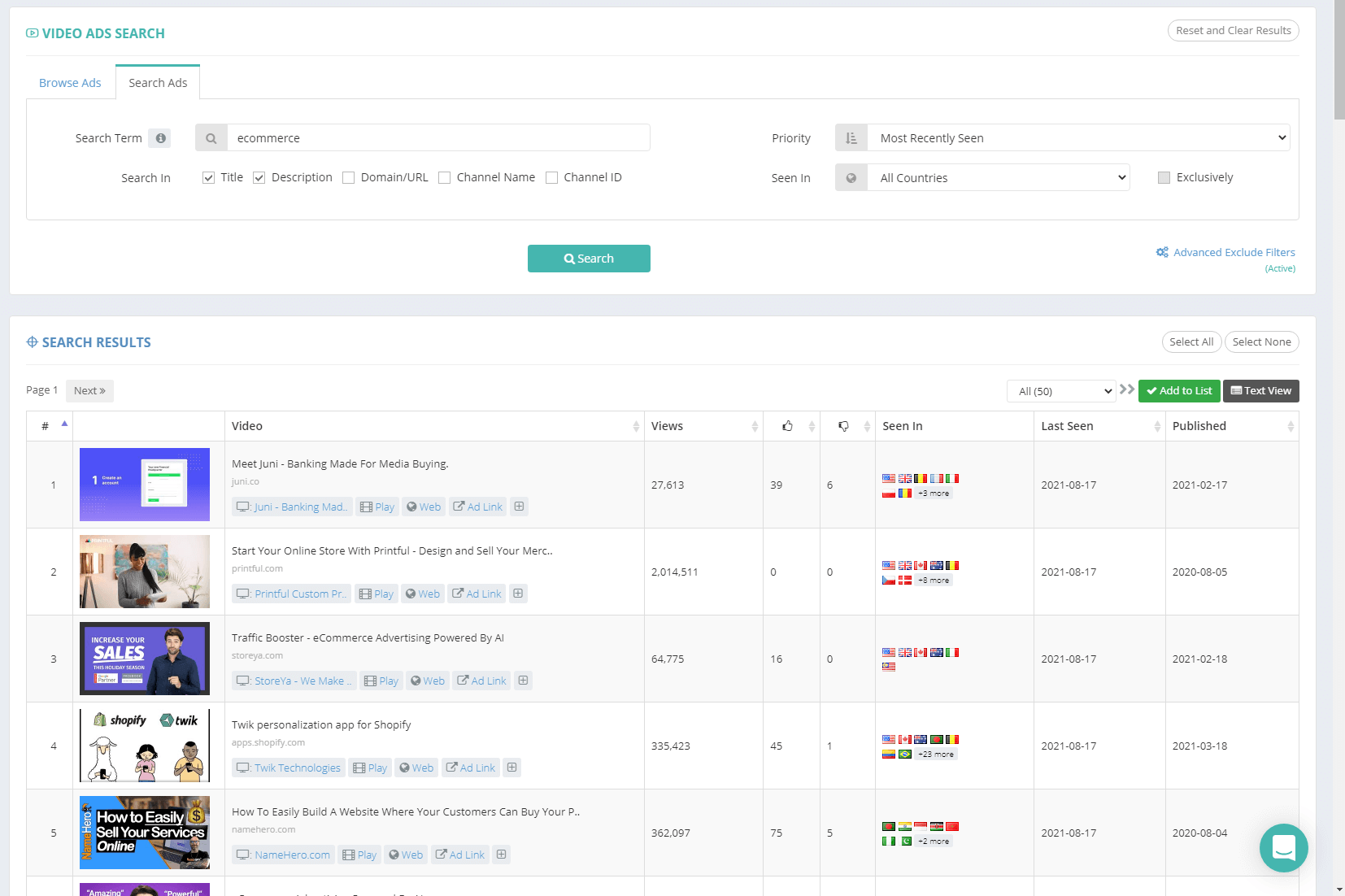Image resolution: width=1345 pixels, height=896 pixels.
Task: Open Web link for Traffic Booster ad
Action: click(427, 681)
